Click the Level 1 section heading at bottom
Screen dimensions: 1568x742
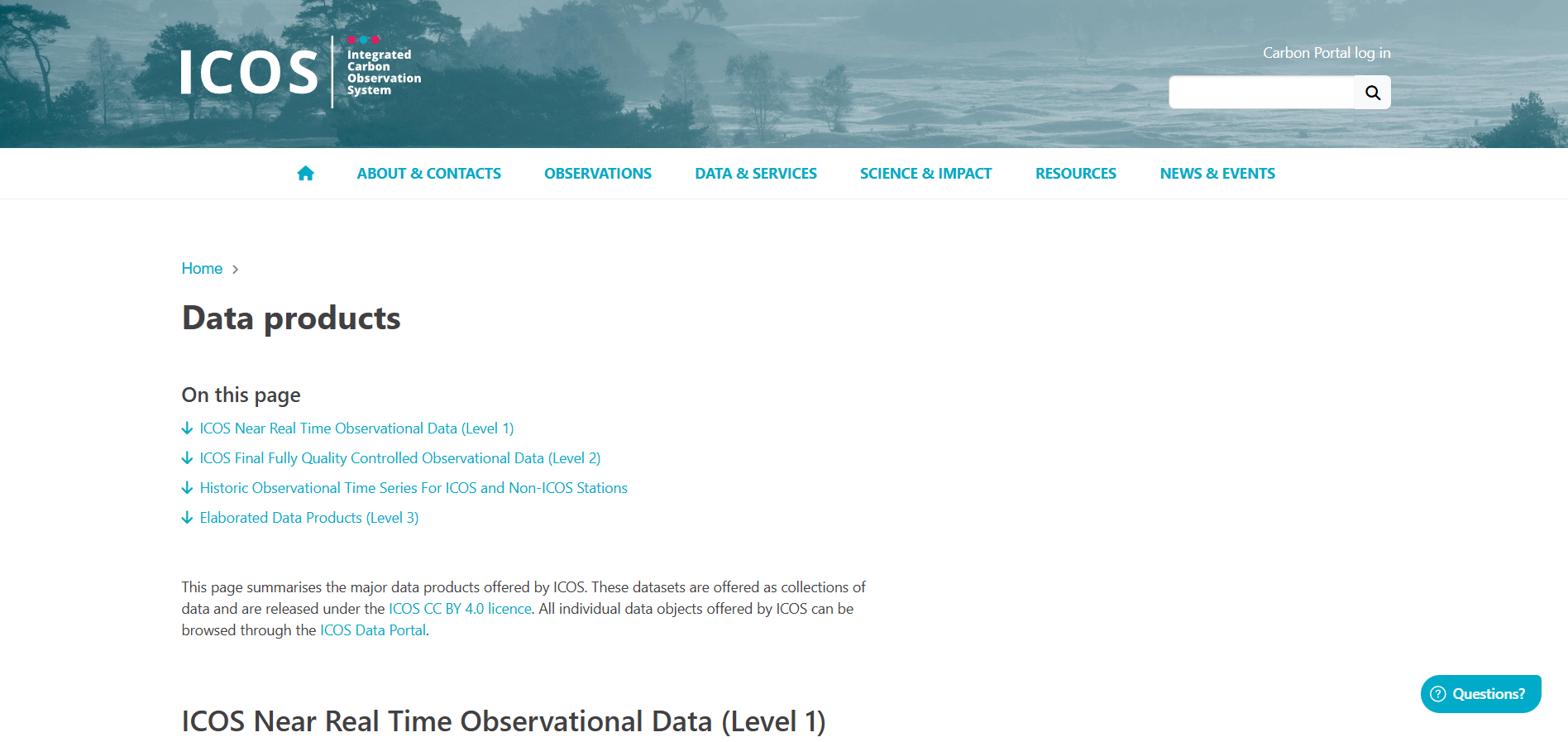click(x=504, y=721)
